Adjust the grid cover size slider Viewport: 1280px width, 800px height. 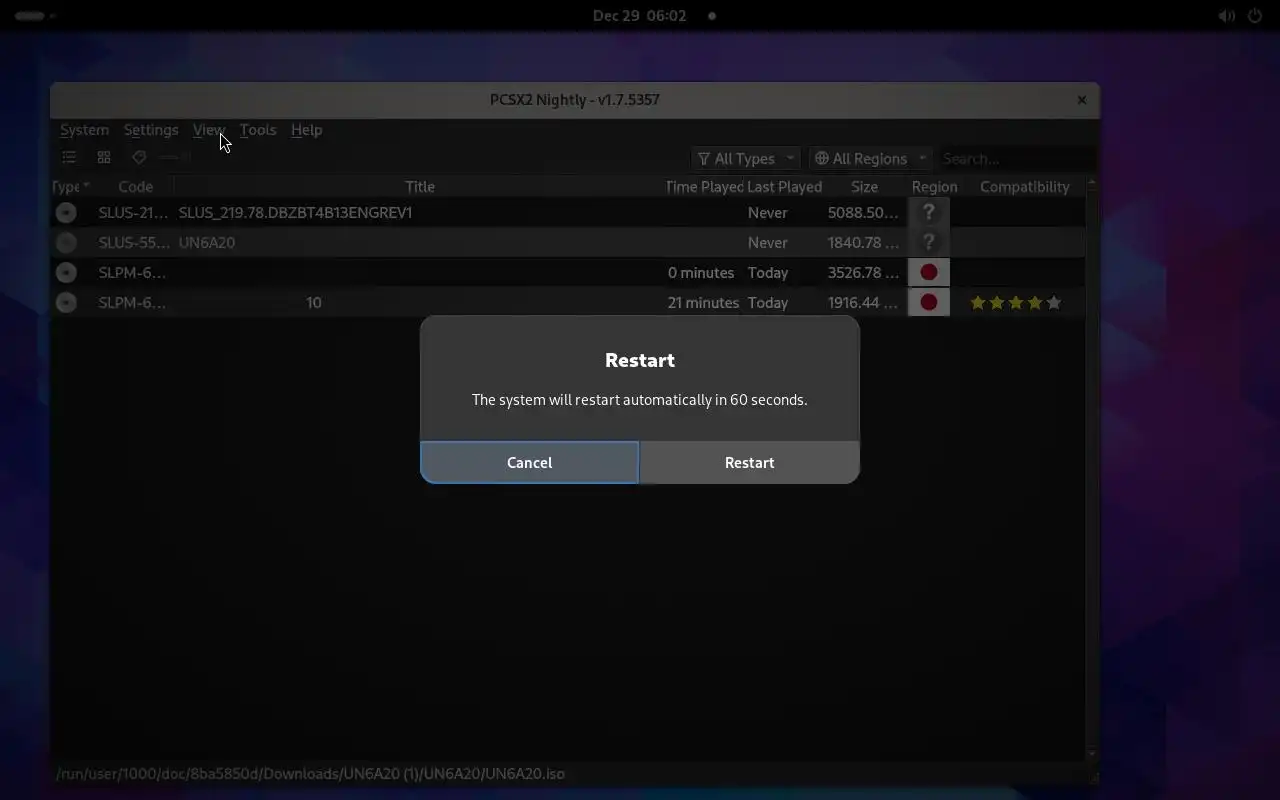point(174,157)
